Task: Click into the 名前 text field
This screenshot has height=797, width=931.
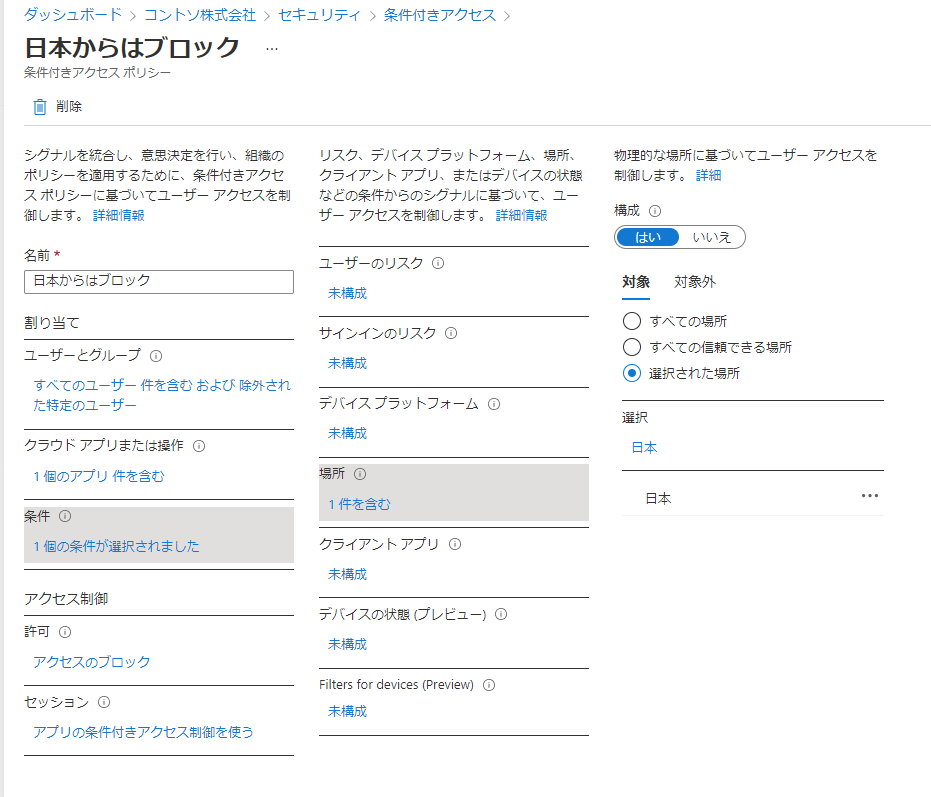Action: (x=159, y=282)
